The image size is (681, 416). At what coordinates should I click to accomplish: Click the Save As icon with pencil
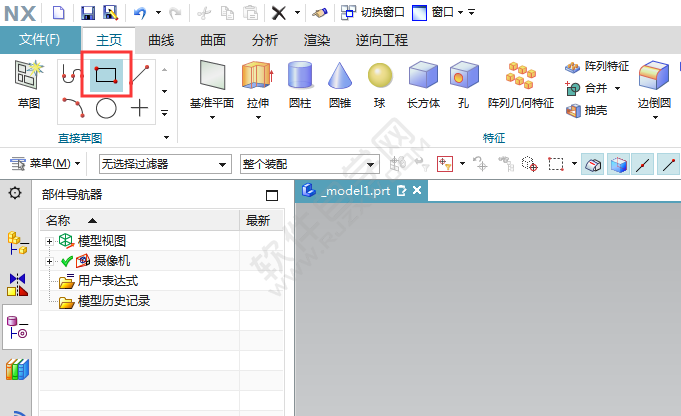111,13
